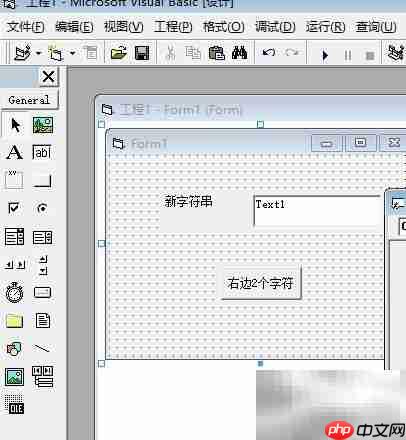Select the Pointer tool
This screenshot has height=440, width=406.
(15, 125)
